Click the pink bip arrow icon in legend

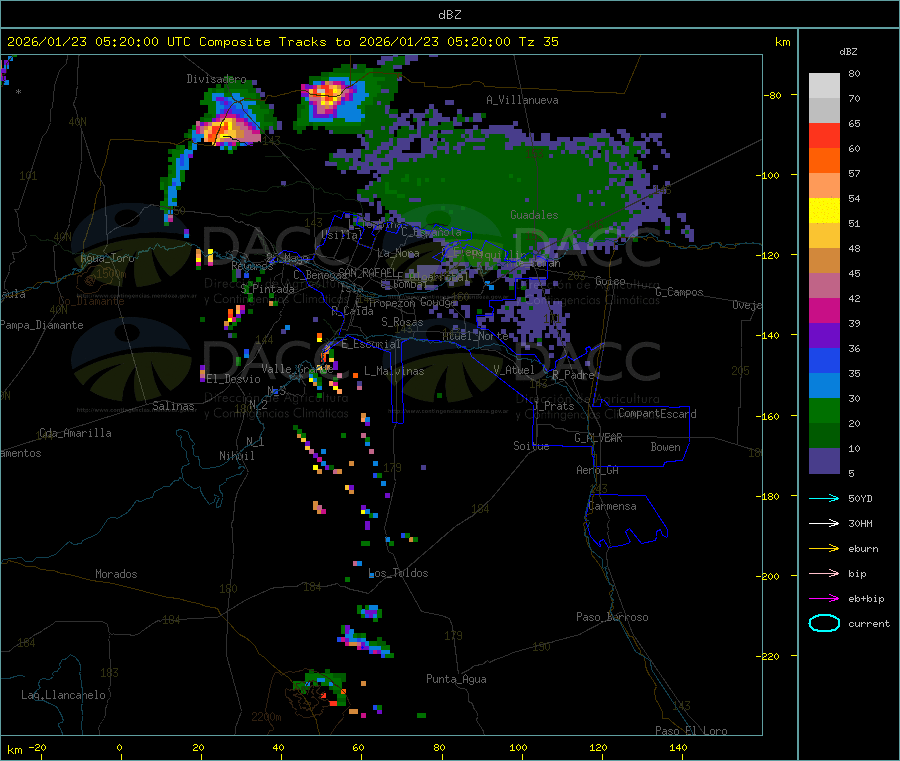824,573
